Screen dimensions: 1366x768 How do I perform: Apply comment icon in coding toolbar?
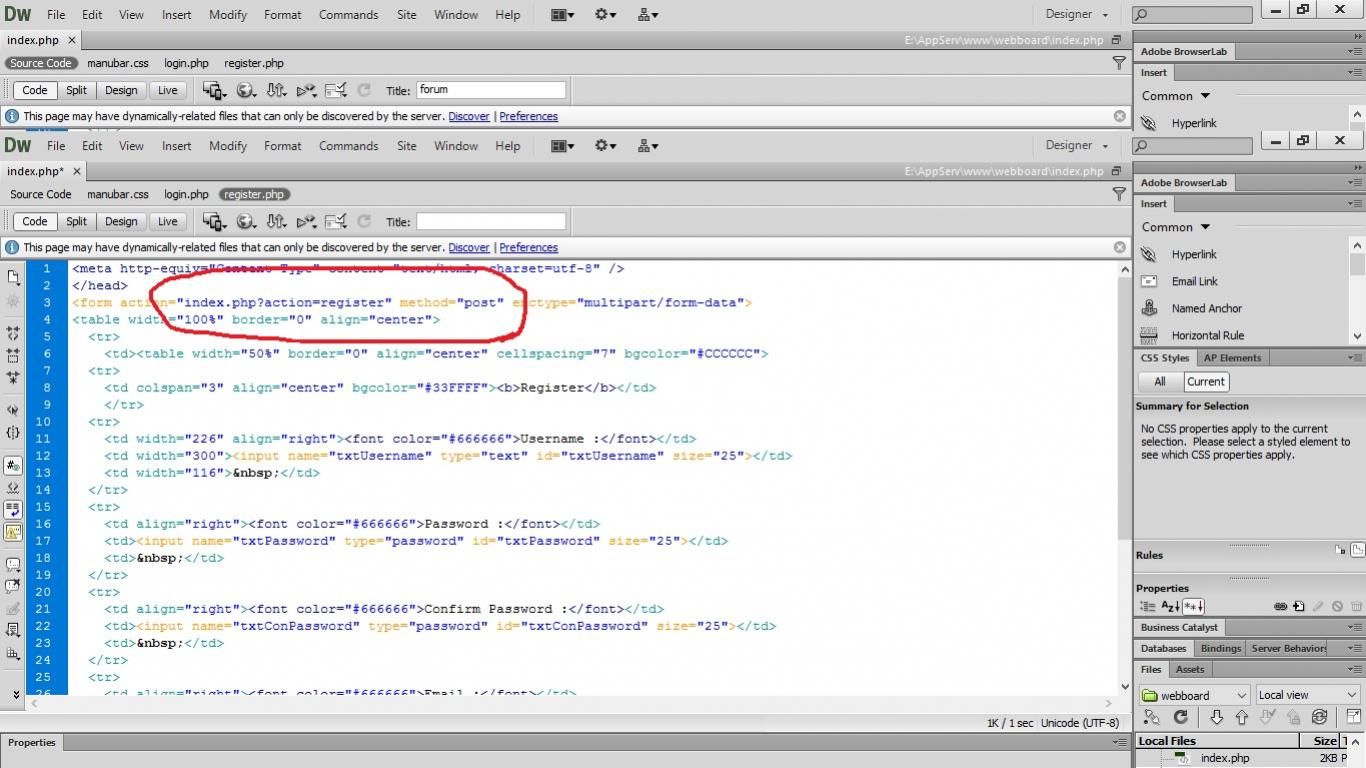14,565
